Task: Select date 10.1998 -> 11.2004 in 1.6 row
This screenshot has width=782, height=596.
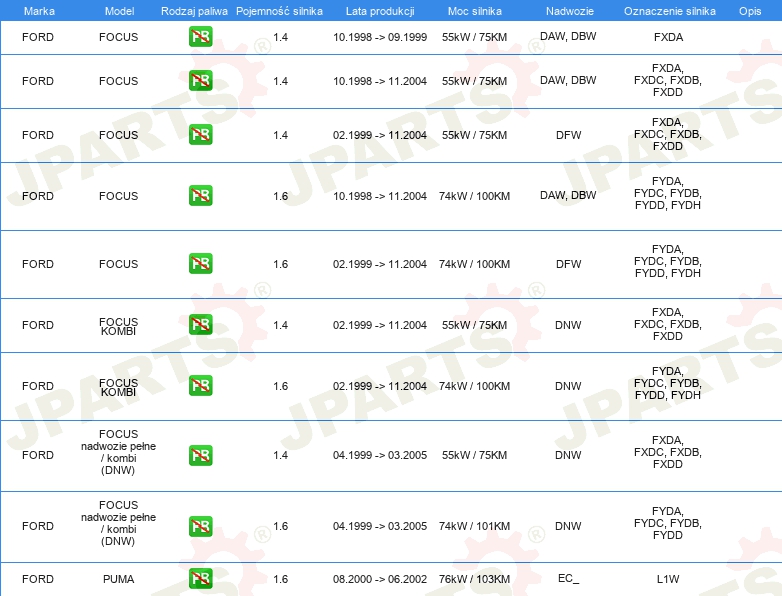Action: pos(380,197)
